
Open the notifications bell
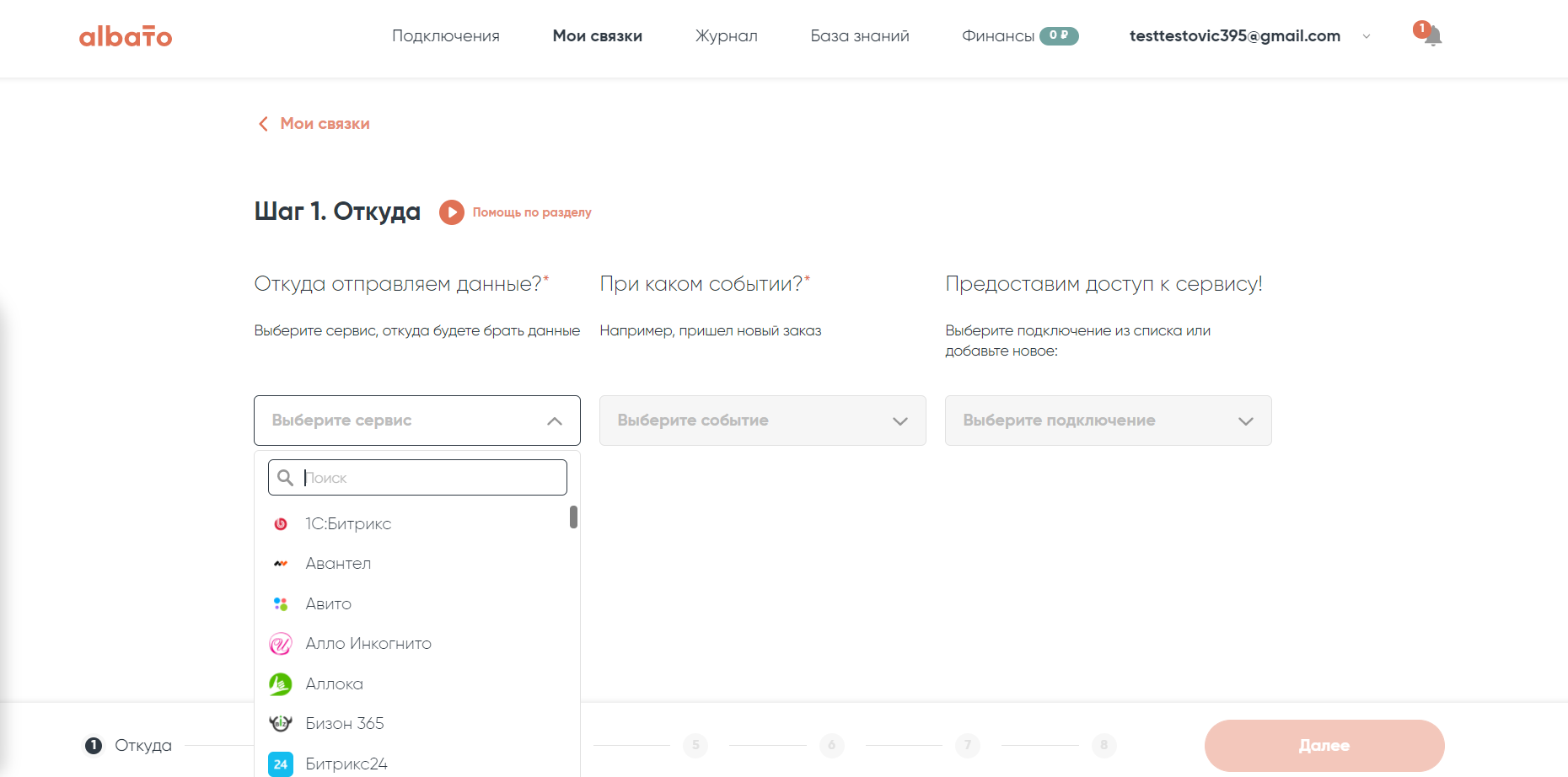(1432, 36)
